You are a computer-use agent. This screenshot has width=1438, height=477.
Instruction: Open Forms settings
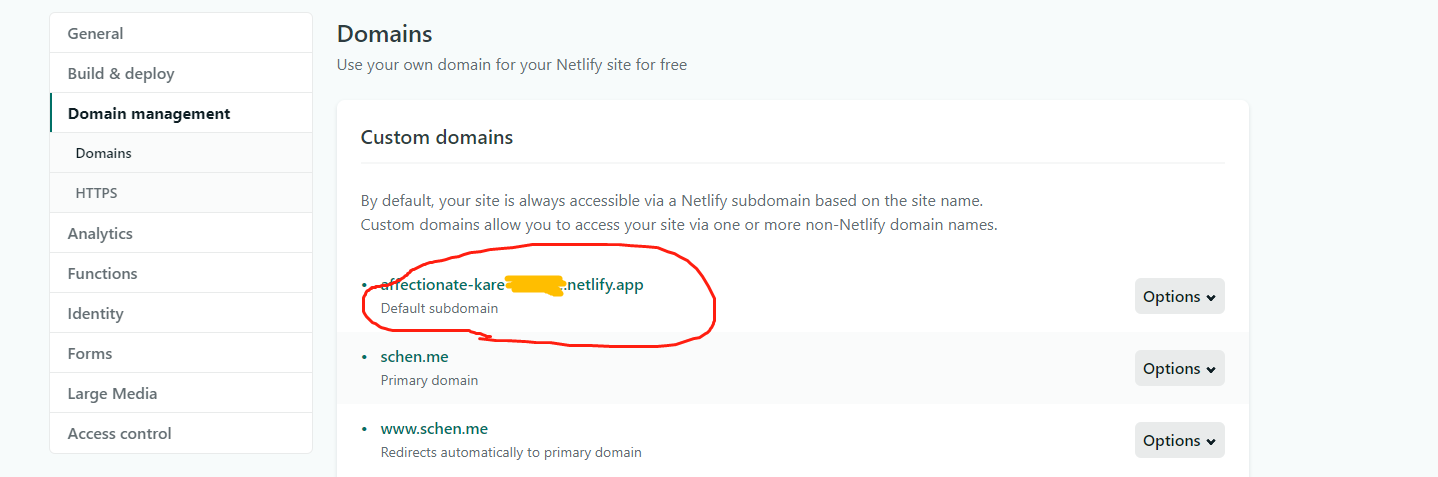90,354
